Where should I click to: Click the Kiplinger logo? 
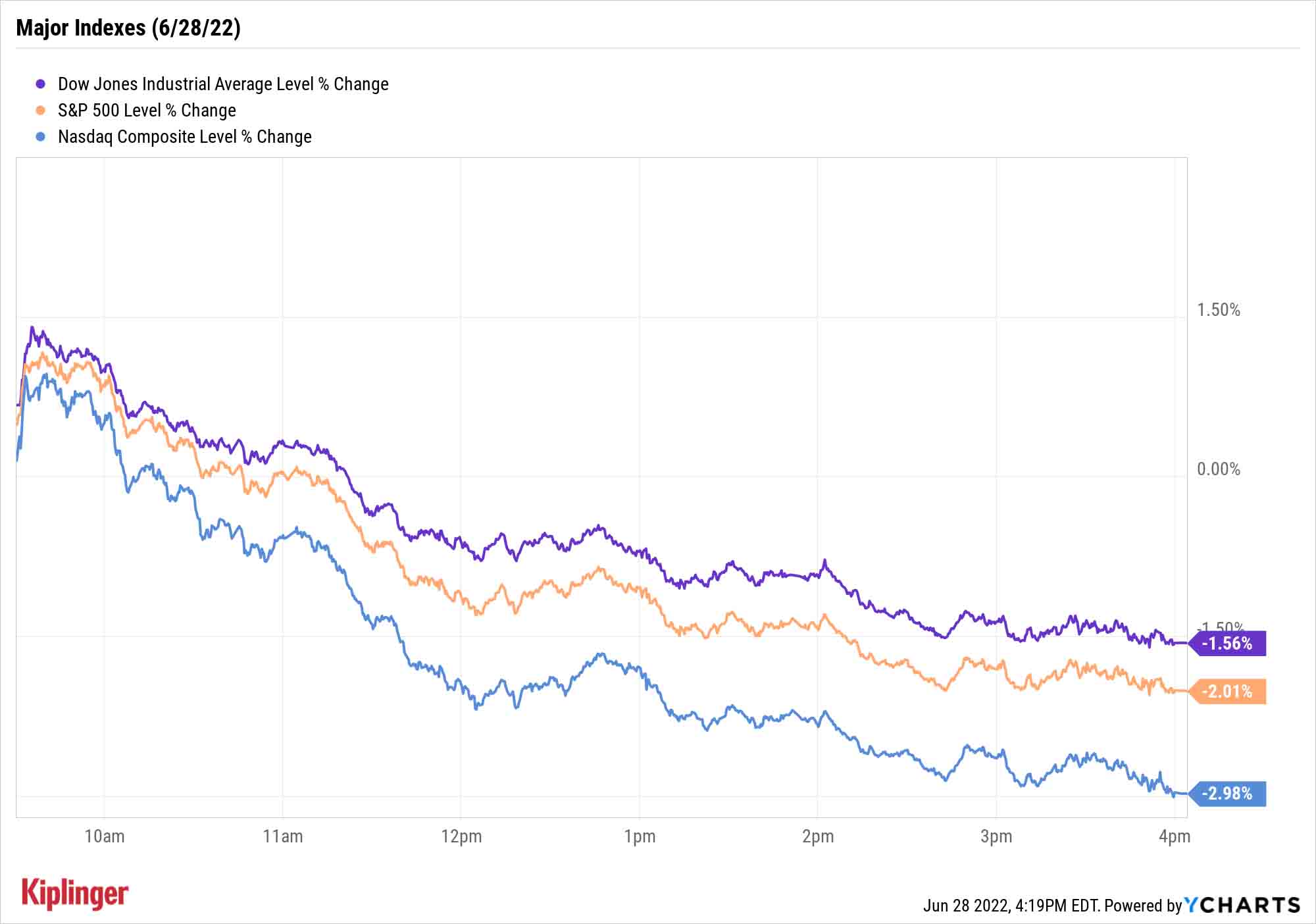(x=75, y=894)
